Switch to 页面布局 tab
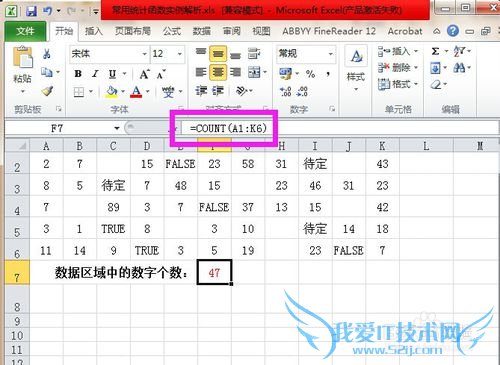This screenshot has height=365, width=500. (133, 31)
